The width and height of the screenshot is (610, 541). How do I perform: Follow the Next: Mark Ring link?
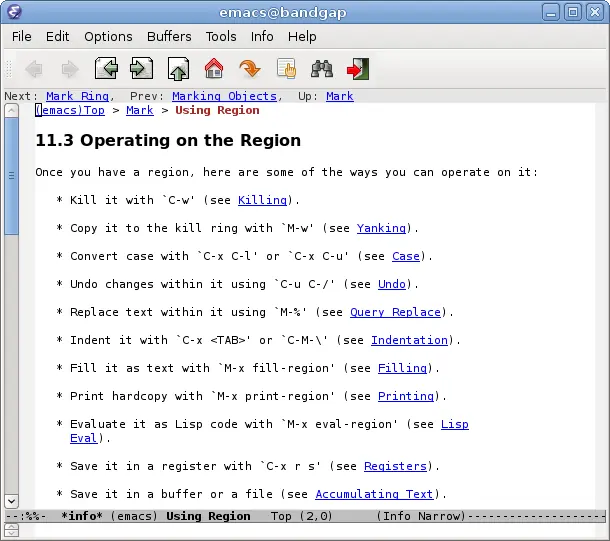[x=77, y=96]
